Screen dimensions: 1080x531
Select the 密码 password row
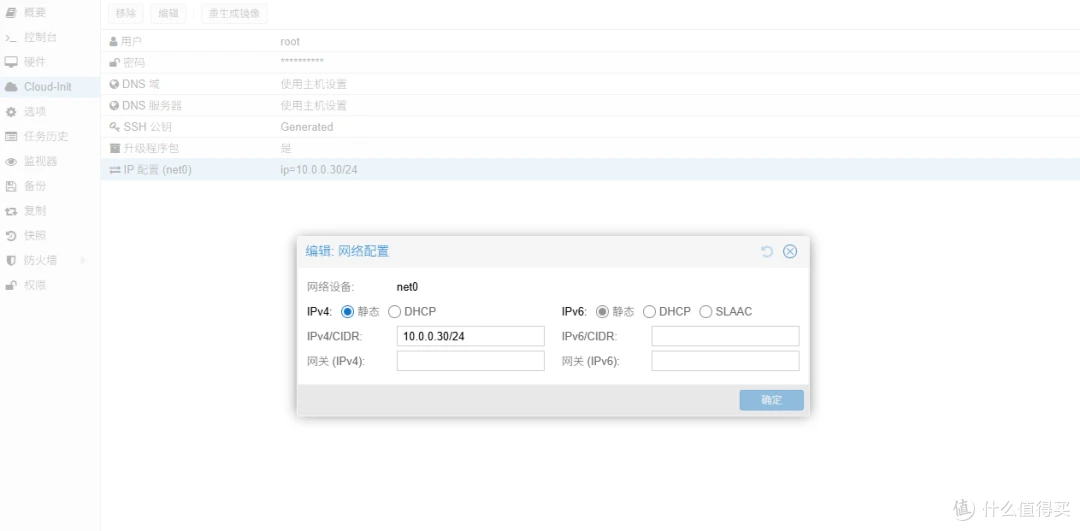[590, 63]
